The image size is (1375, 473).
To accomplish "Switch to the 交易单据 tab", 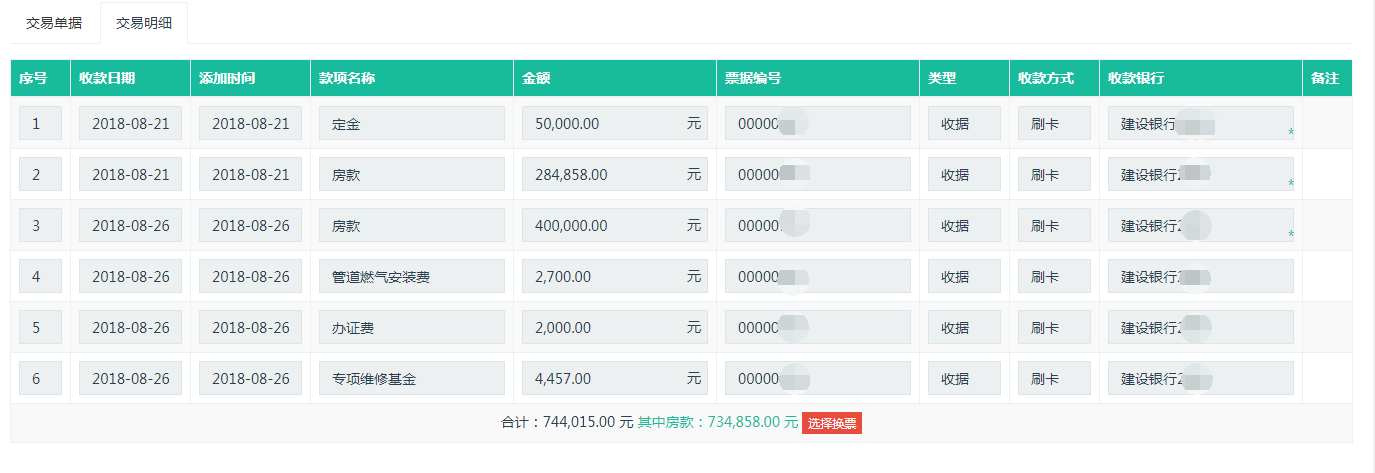I will click(x=54, y=23).
